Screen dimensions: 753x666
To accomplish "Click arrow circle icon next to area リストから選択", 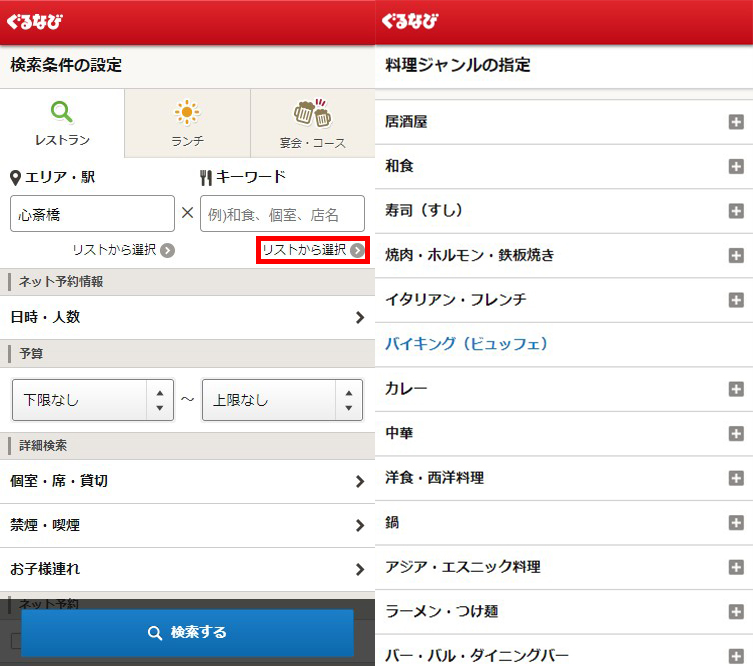I will (168, 251).
